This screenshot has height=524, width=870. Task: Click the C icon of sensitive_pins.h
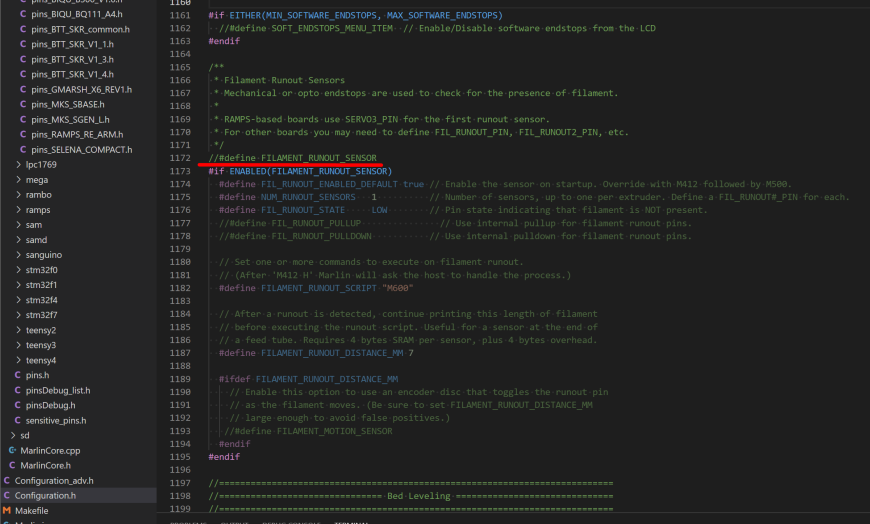click(17, 420)
